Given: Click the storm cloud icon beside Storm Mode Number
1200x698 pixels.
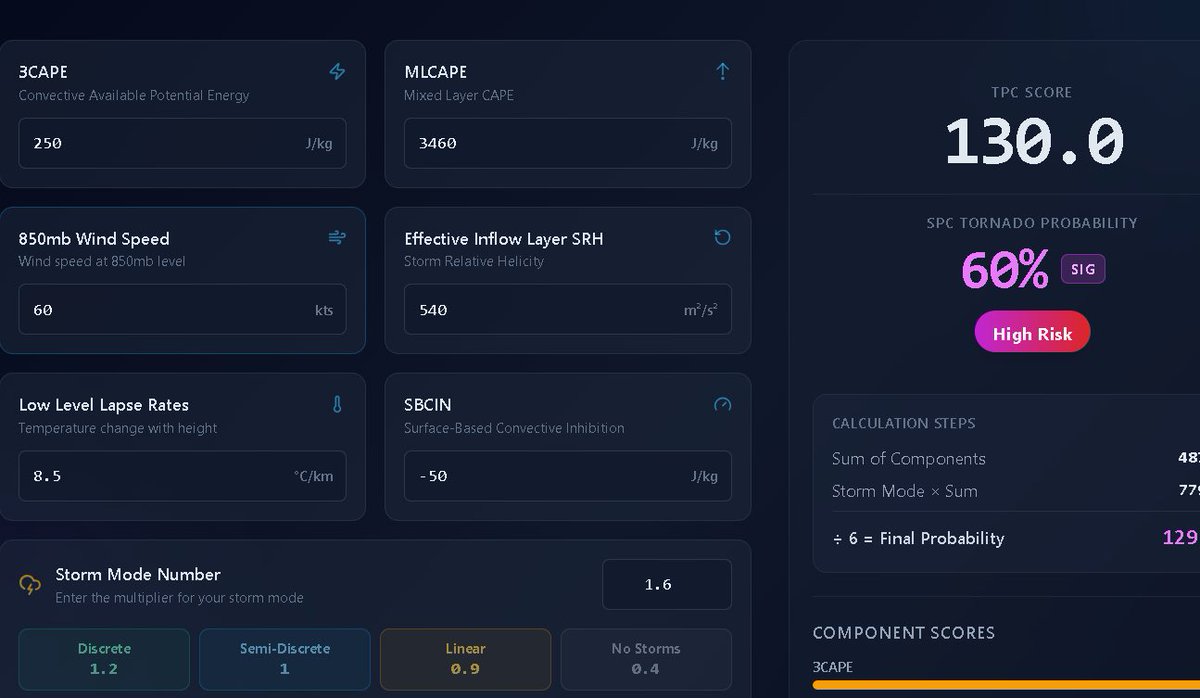Looking at the screenshot, I should tap(30, 585).
